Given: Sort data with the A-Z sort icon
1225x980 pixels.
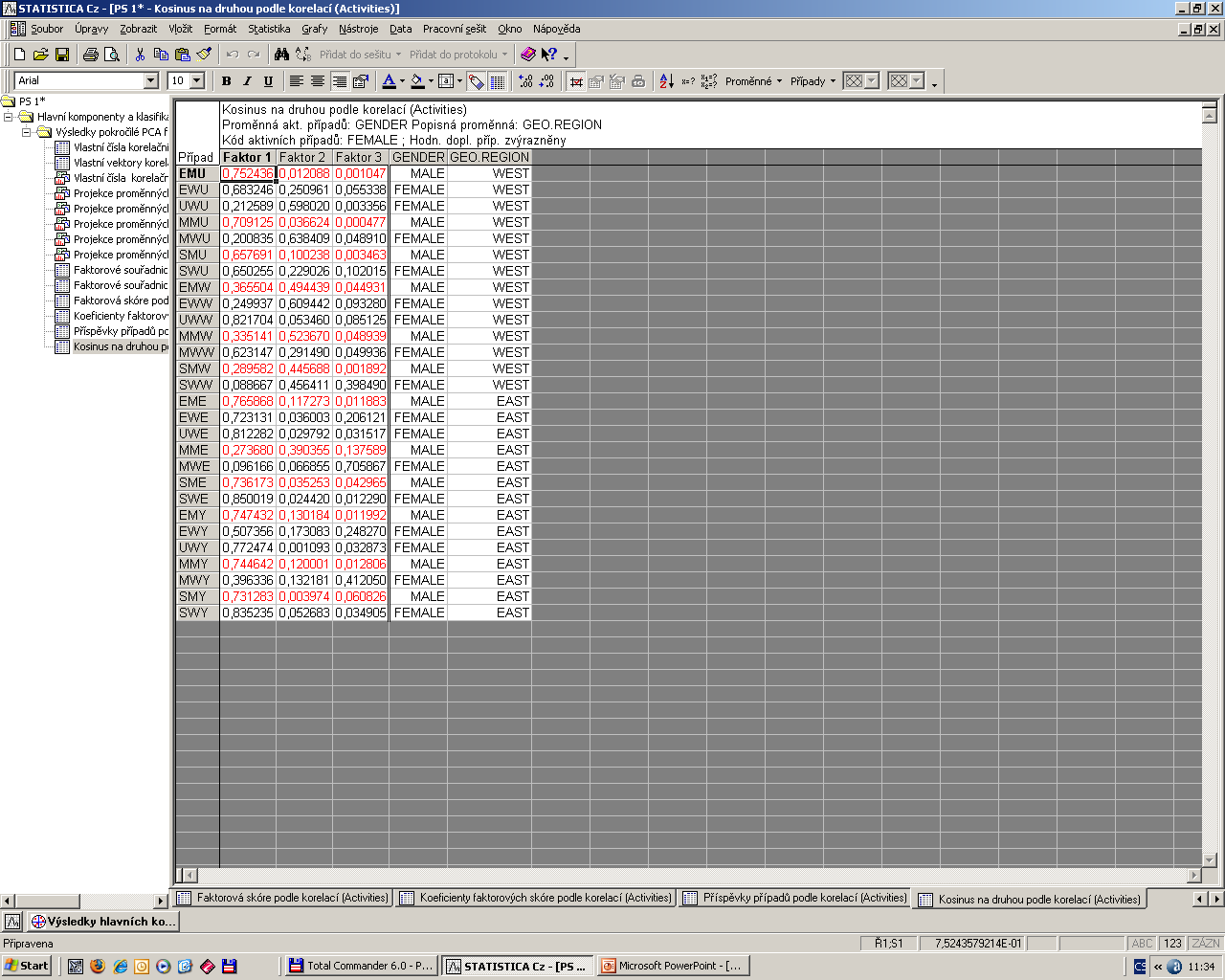Looking at the screenshot, I should (x=666, y=81).
